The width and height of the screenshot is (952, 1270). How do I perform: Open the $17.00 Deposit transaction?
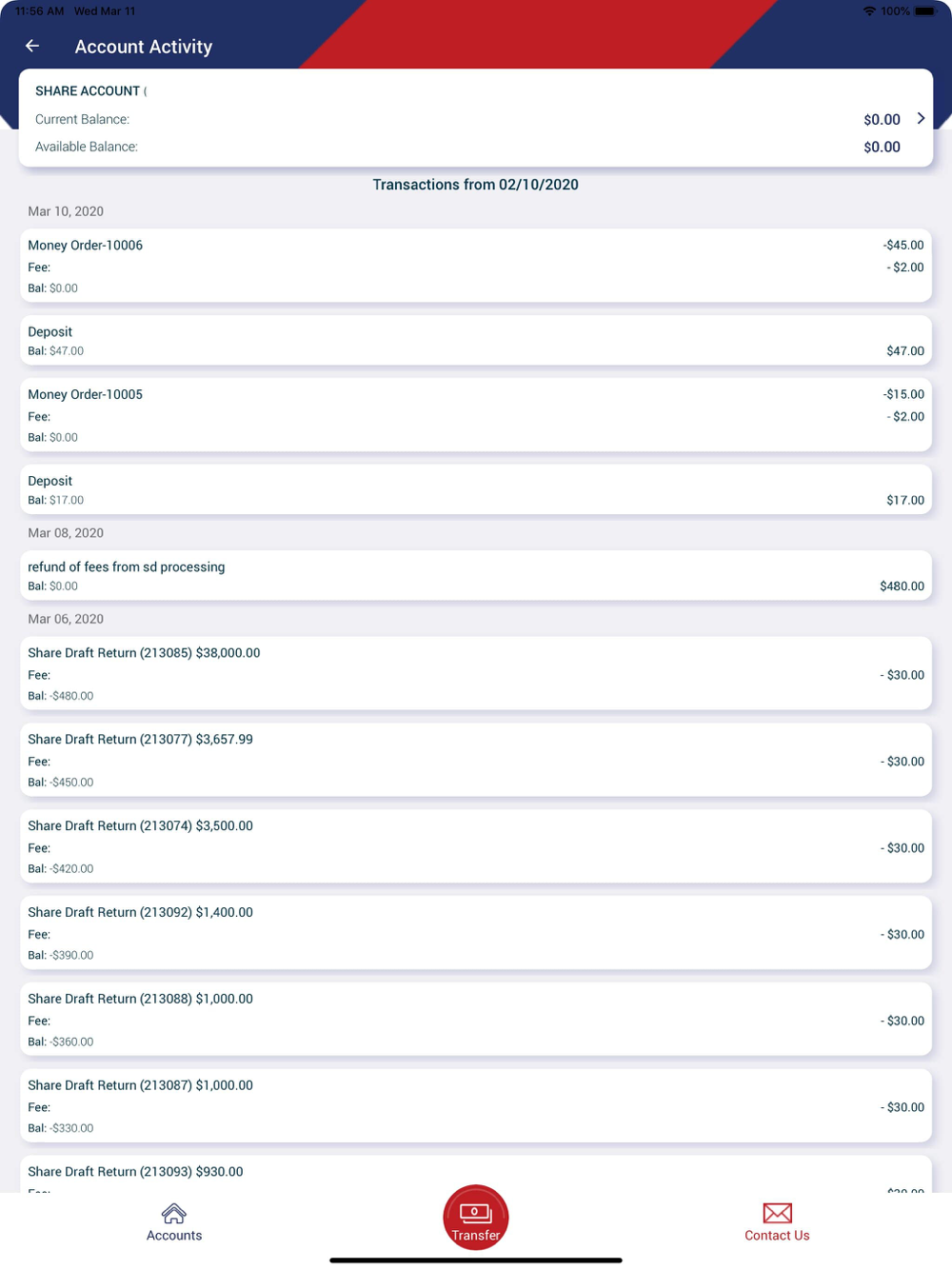click(x=476, y=489)
